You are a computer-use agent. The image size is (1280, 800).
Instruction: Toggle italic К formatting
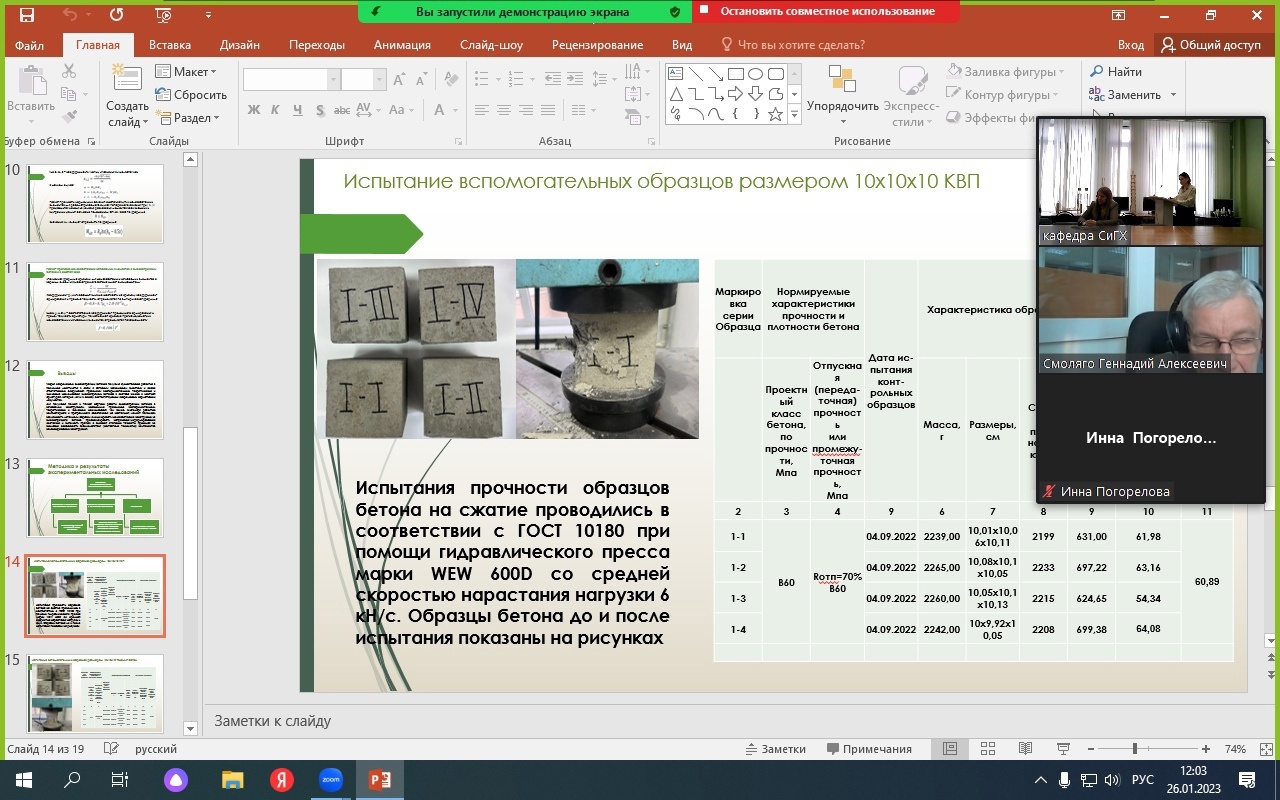[275, 110]
